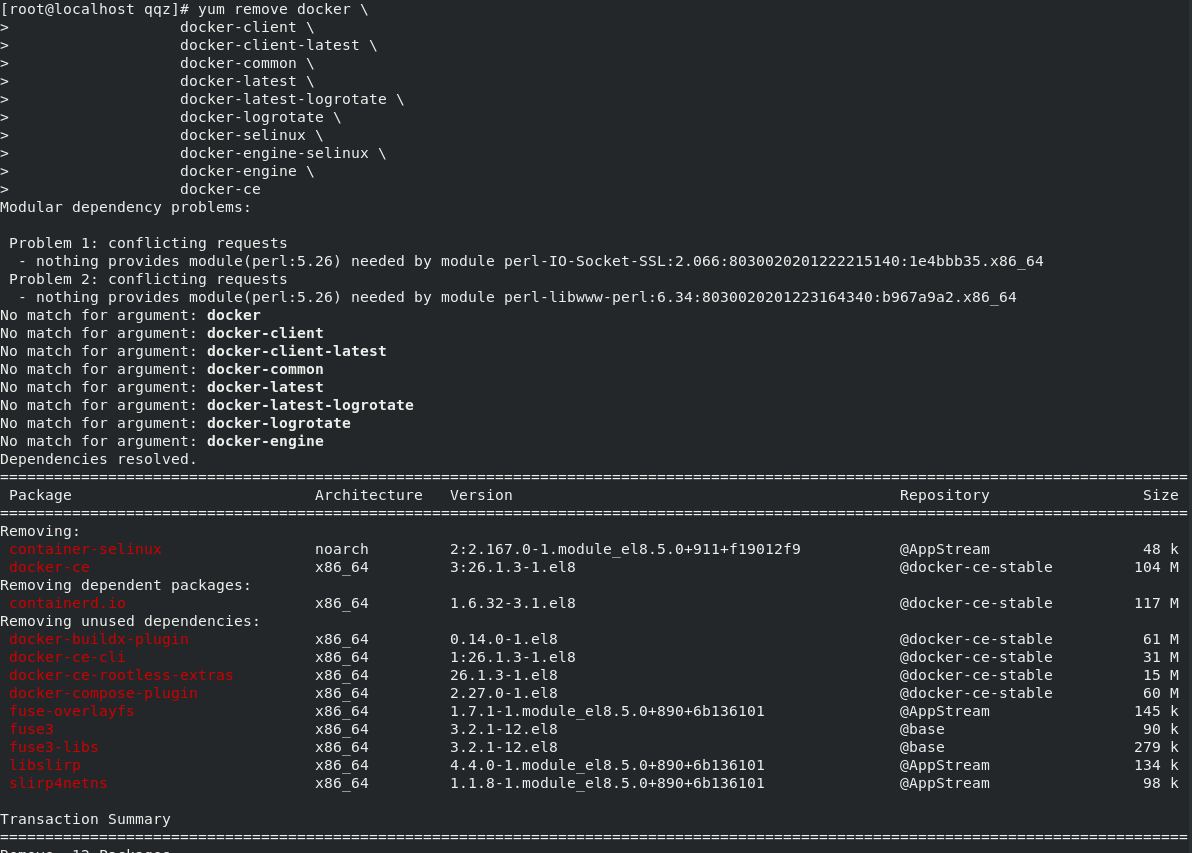This screenshot has width=1192, height=853.
Task: Click the Size column header
Action: click(x=1160, y=495)
